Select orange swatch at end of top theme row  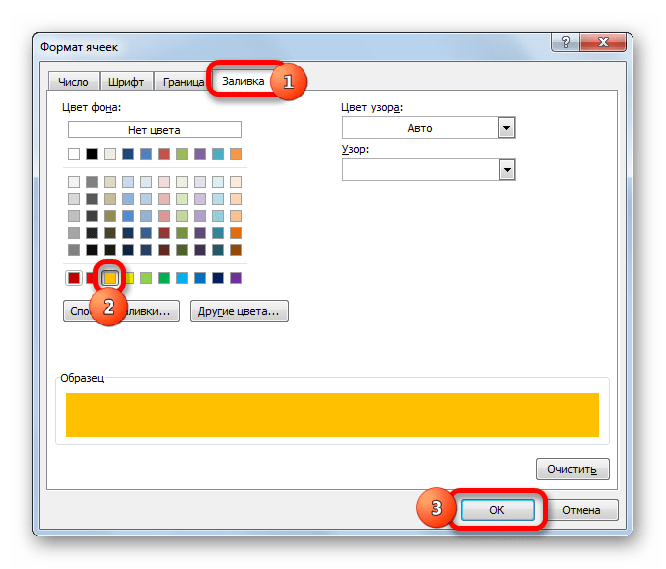(x=236, y=154)
